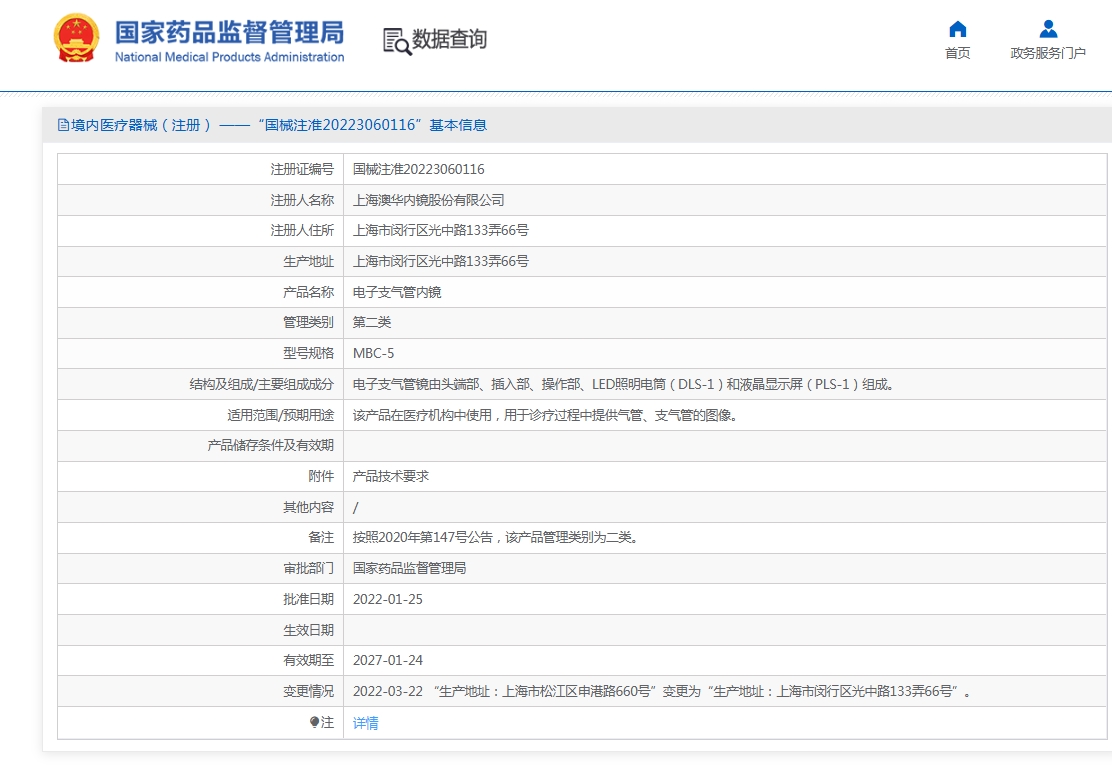This screenshot has height=766, width=1112.
Task: Click the 注册人名称 label
Action: 301,200
